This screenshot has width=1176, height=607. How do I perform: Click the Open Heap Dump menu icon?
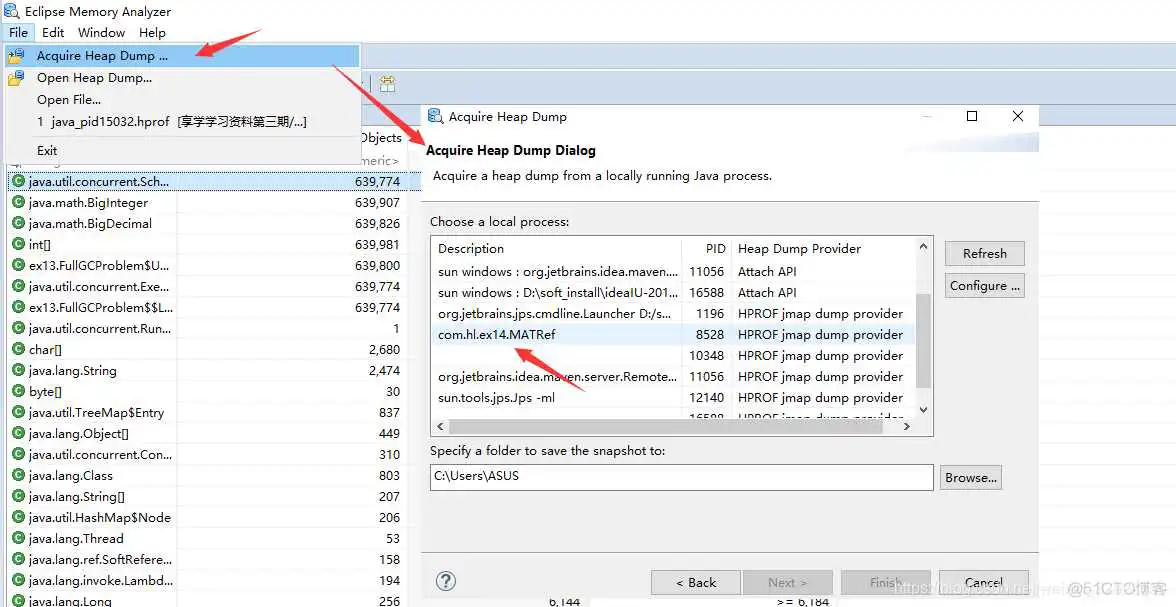pyautogui.click(x=16, y=77)
